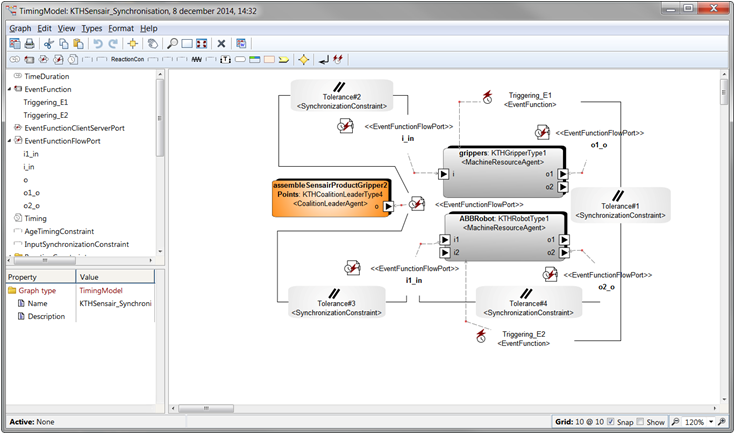The image size is (735, 434).
Task: Select the Cut scissors icon
Action: pos(48,44)
